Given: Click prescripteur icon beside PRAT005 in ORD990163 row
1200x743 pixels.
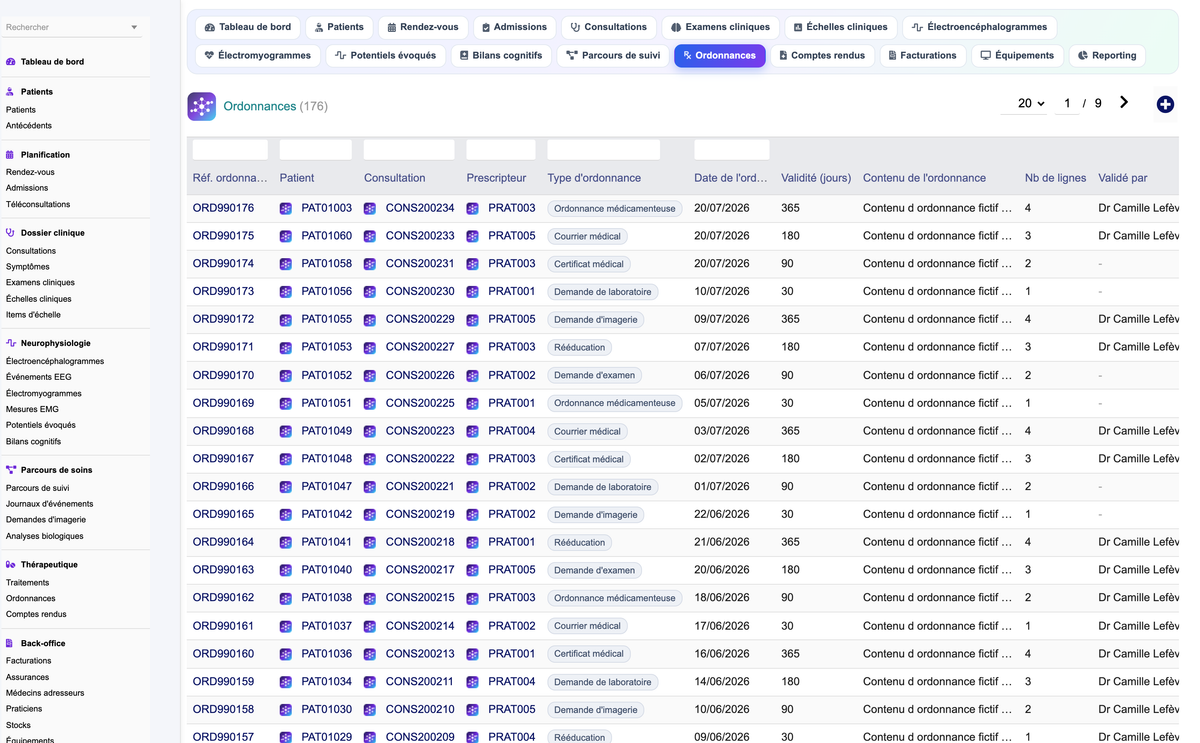Looking at the screenshot, I should coord(473,570).
